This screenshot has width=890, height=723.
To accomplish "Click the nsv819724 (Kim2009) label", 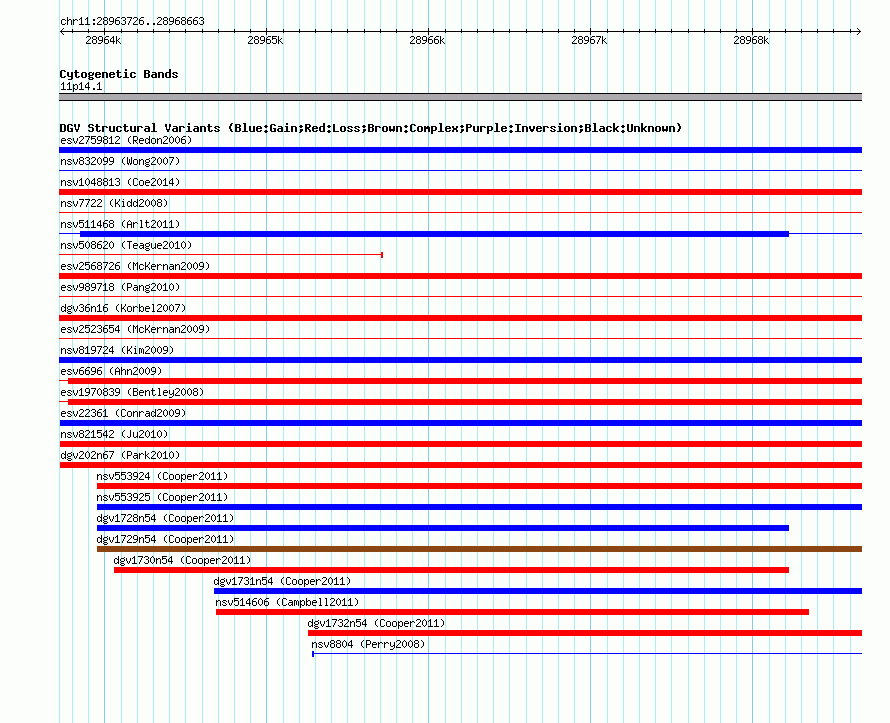I will 117,350.
